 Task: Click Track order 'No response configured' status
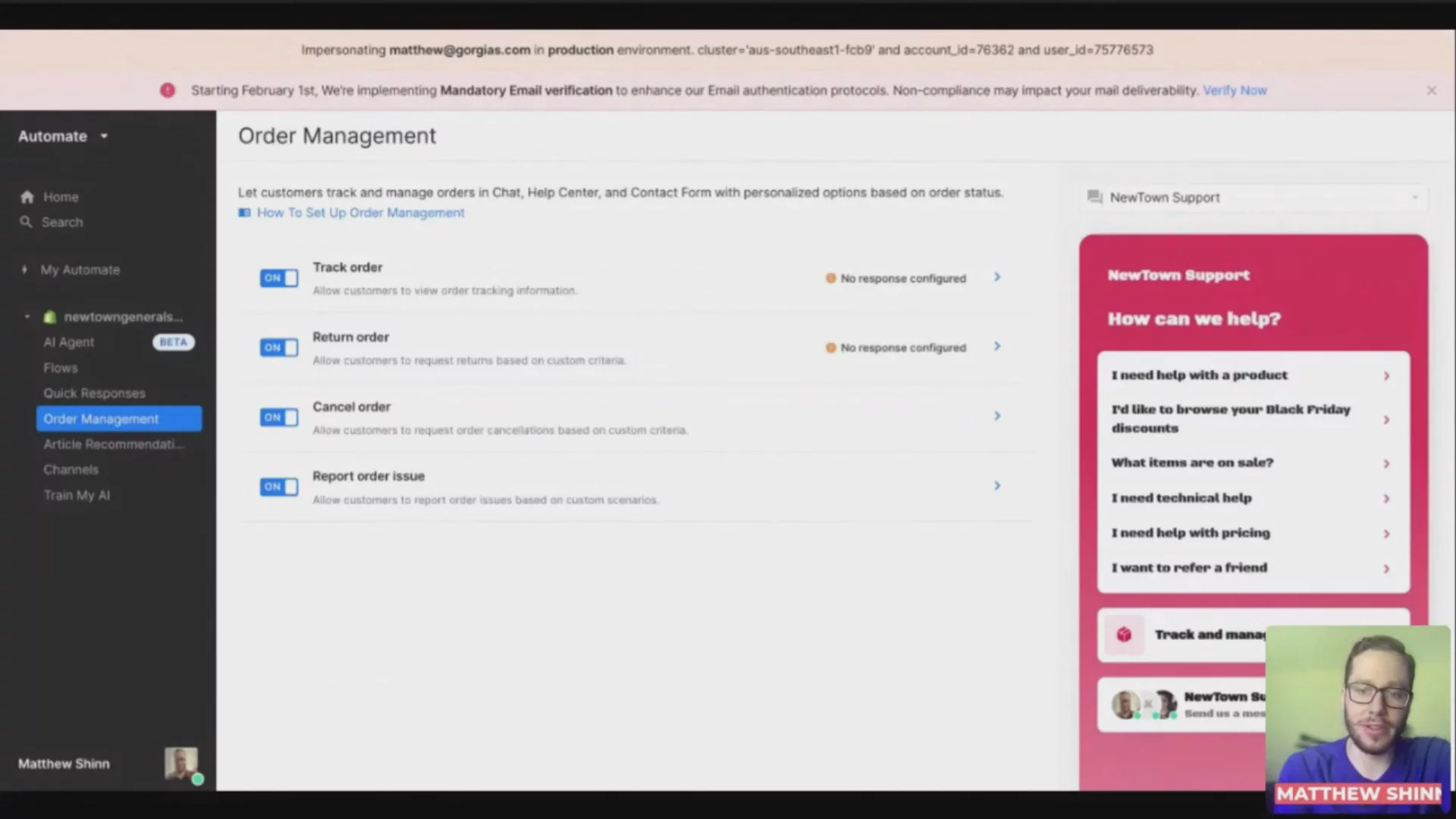896,278
